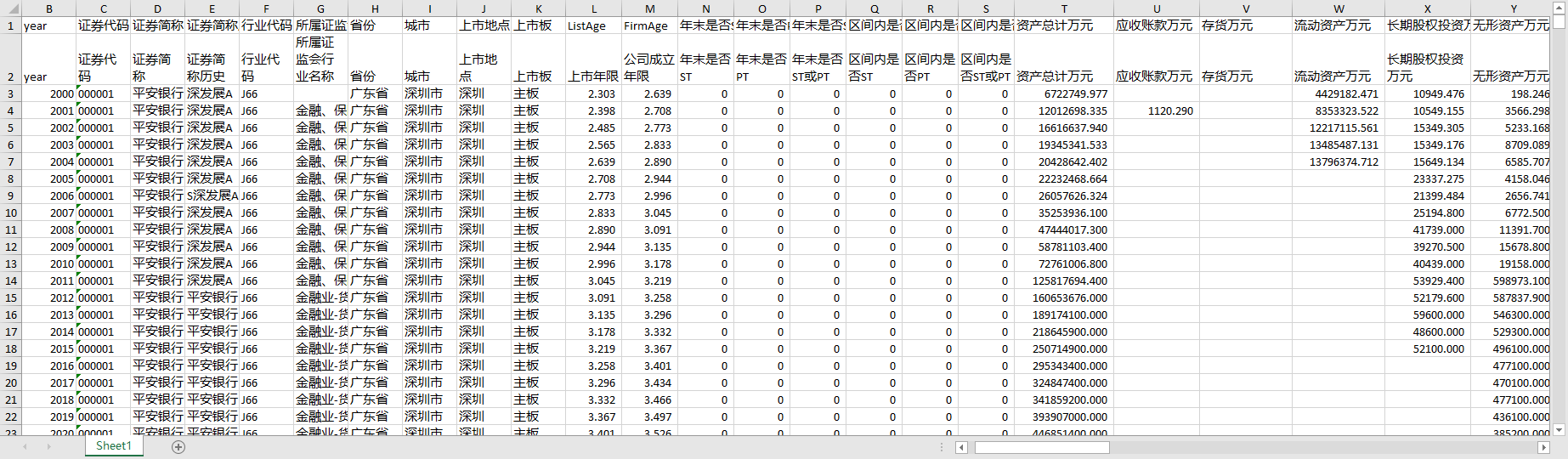Click ListAge value 2.303
This screenshot has height=459, width=1568.
point(593,93)
